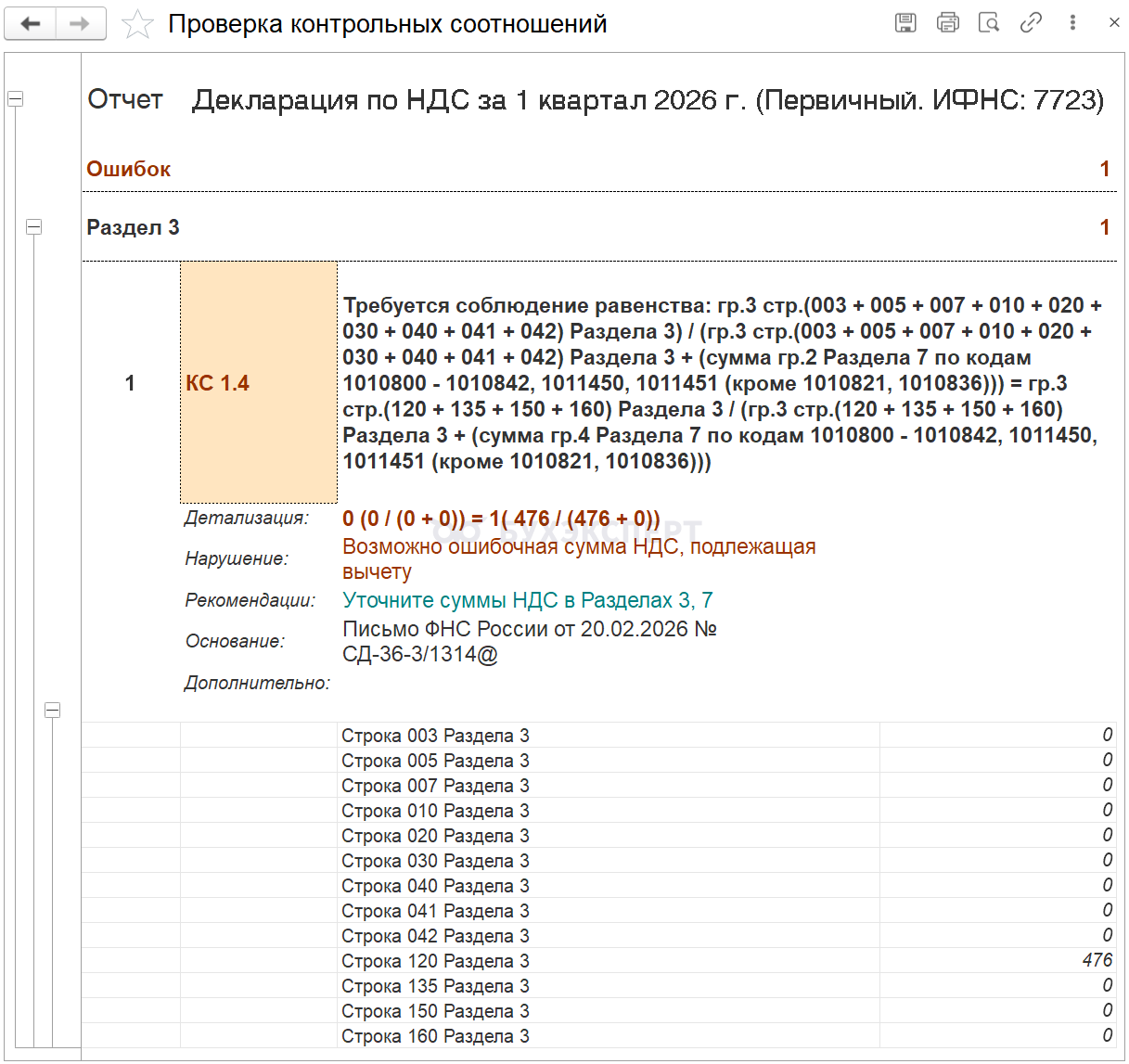
Task: Save the report with diskette icon
Action: (x=905, y=23)
